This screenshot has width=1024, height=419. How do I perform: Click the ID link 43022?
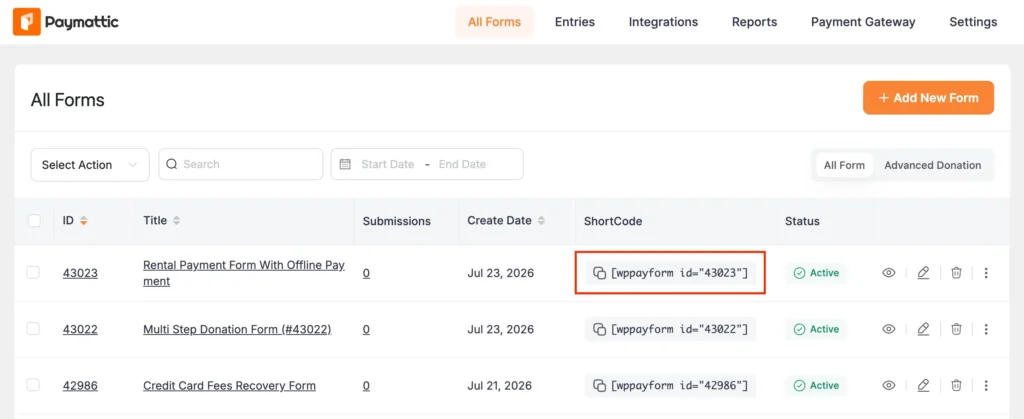(x=80, y=330)
